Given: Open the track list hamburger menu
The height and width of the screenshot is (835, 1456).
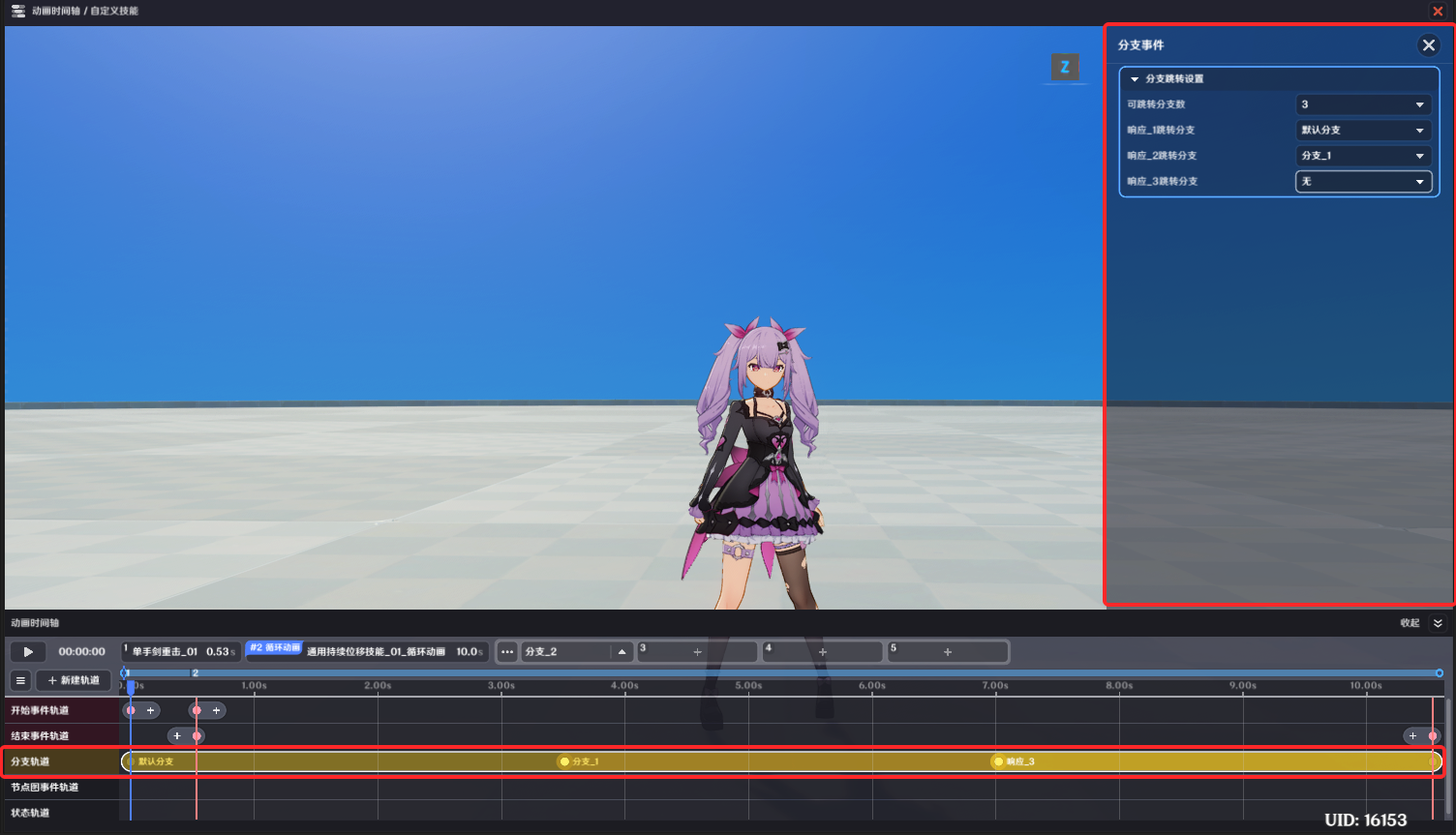Looking at the screenshot, I should (20, 680).
